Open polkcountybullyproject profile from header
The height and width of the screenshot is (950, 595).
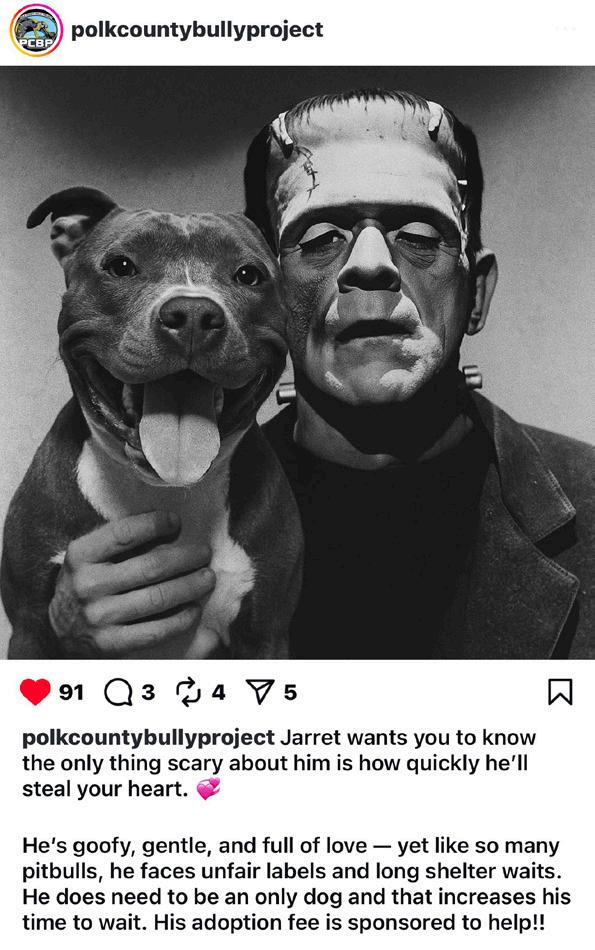pyautogui.click(x=197, y=30)
